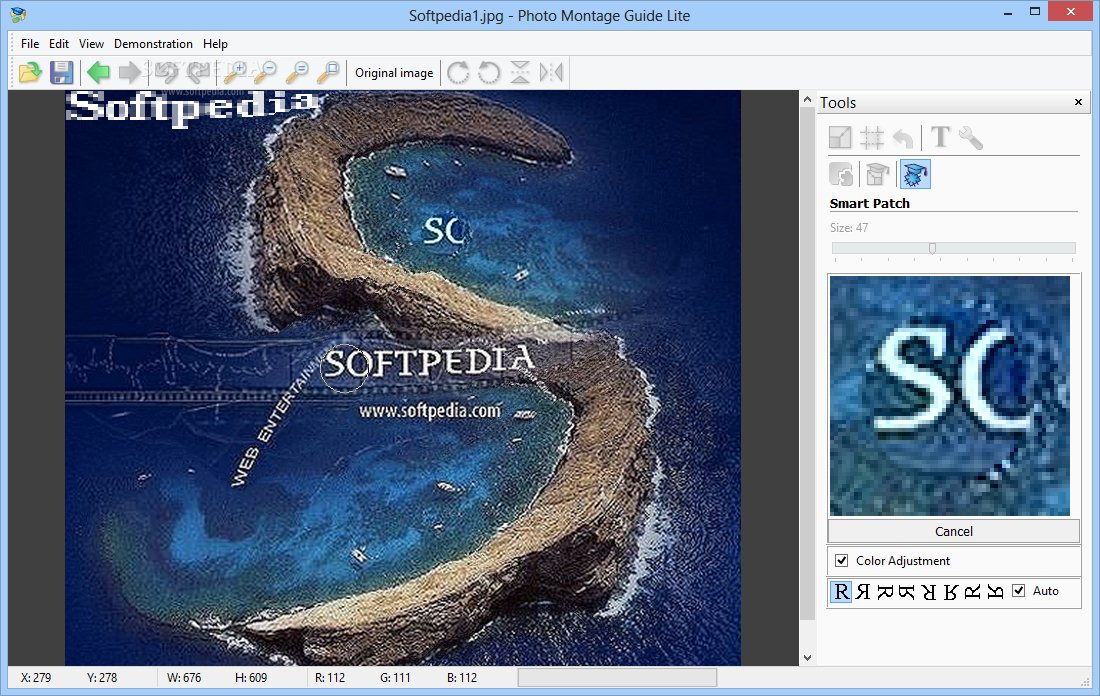
Task: Choose the fourth patch orientation icon
Action: pos(906,592)
